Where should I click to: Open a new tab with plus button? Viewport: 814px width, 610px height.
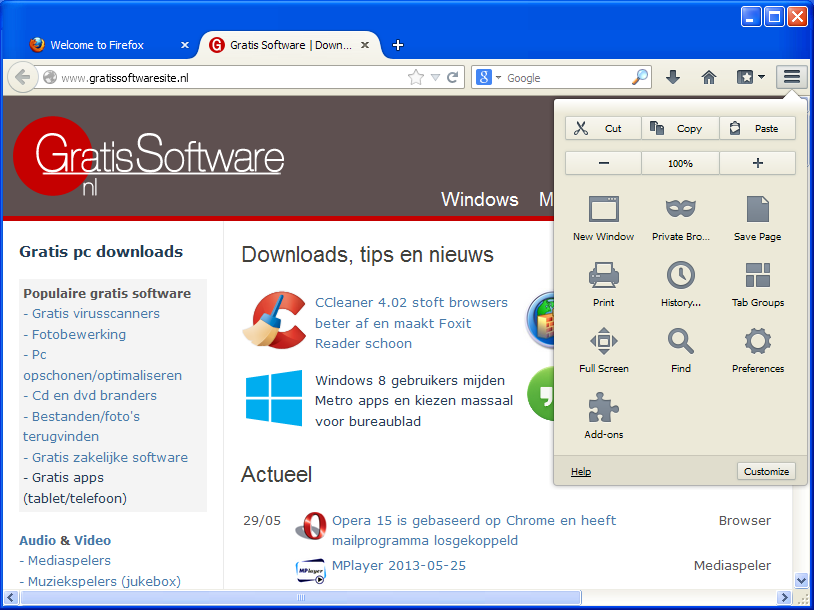[x=398, y=45]
